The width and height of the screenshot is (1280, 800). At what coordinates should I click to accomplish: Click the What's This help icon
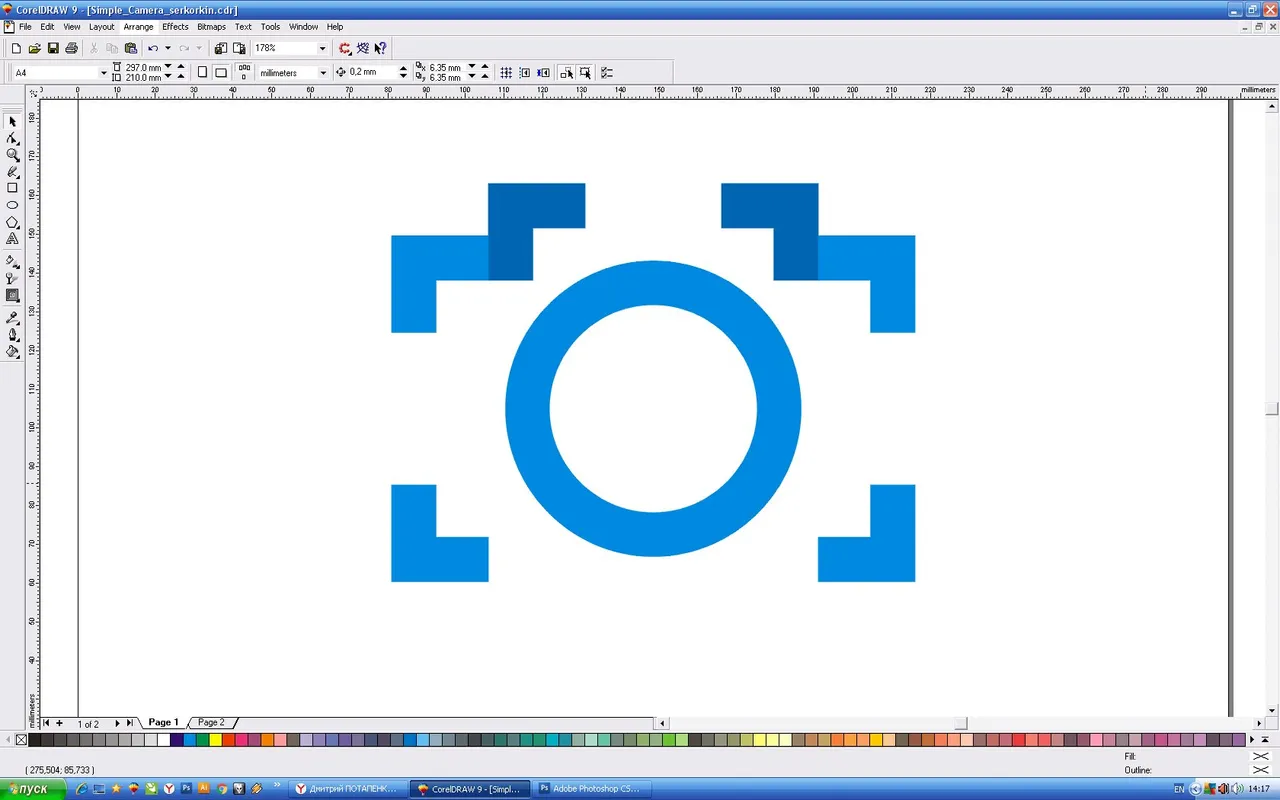pyautogui.click(x=381, y=48)
